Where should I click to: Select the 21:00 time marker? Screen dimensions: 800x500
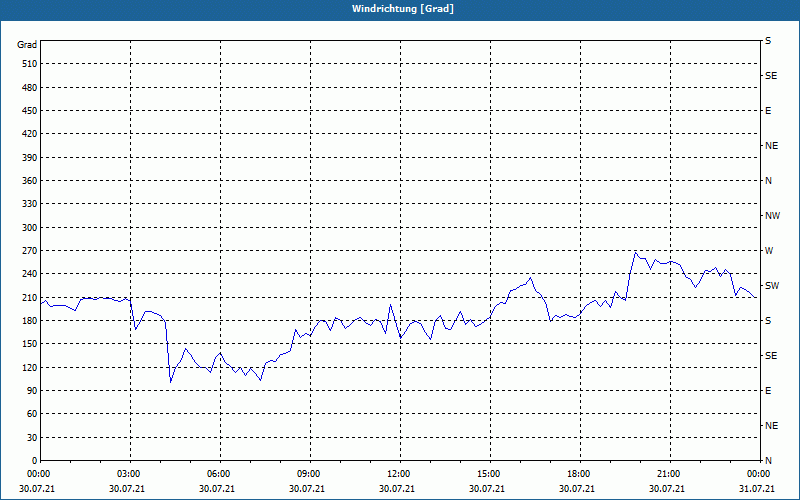[669, 474]
